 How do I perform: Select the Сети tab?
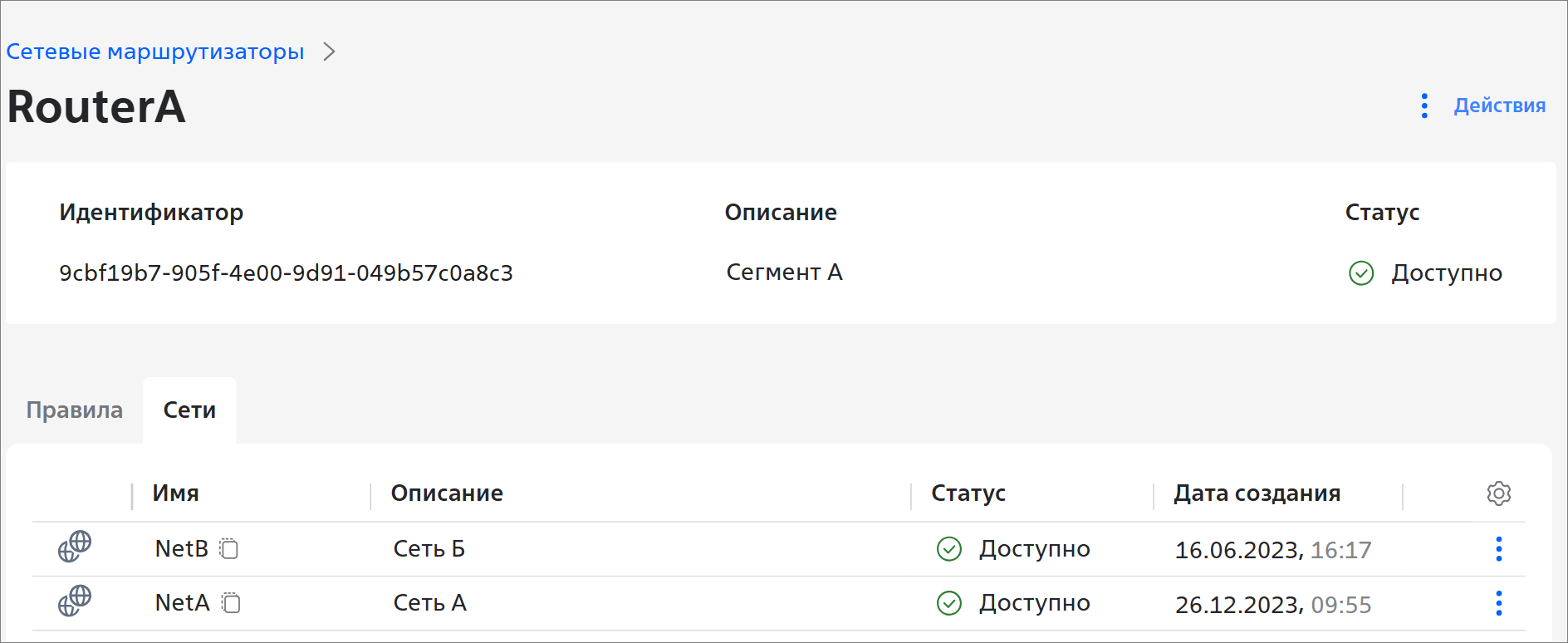[189, 410]
